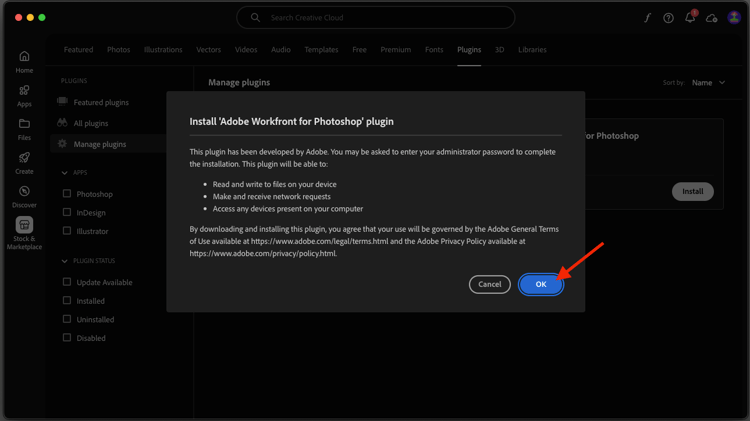Select Manage plugins in sidebar
The image size is (750, 421).
(x=100, y=144)
